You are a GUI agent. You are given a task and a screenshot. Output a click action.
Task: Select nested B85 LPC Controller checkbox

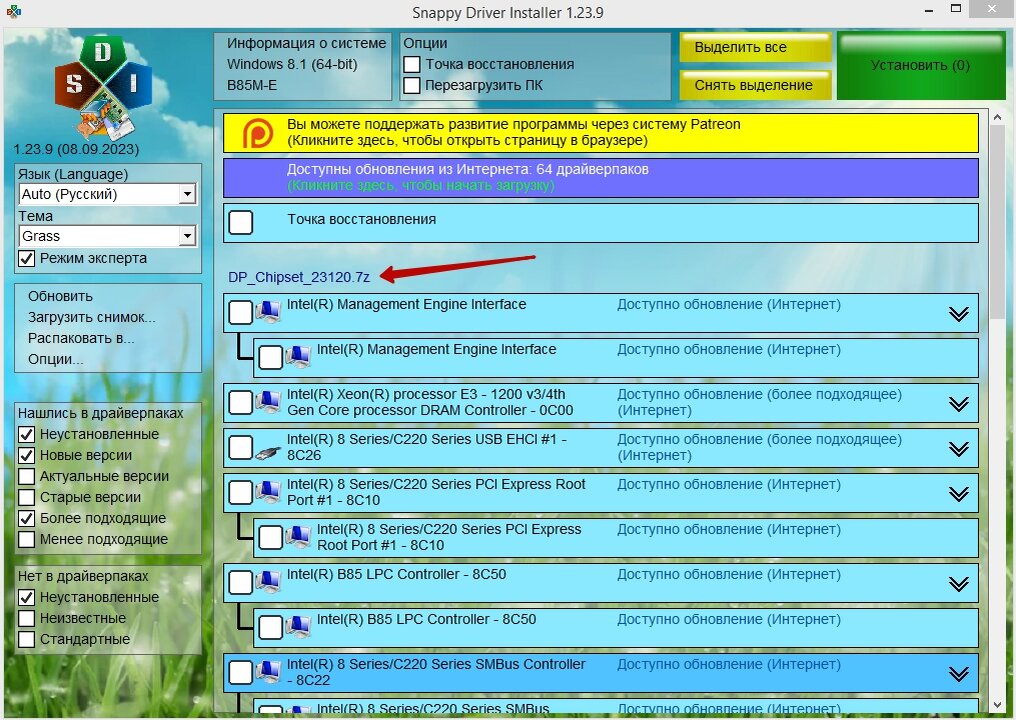pyautogui.click(x=271, y=628)
